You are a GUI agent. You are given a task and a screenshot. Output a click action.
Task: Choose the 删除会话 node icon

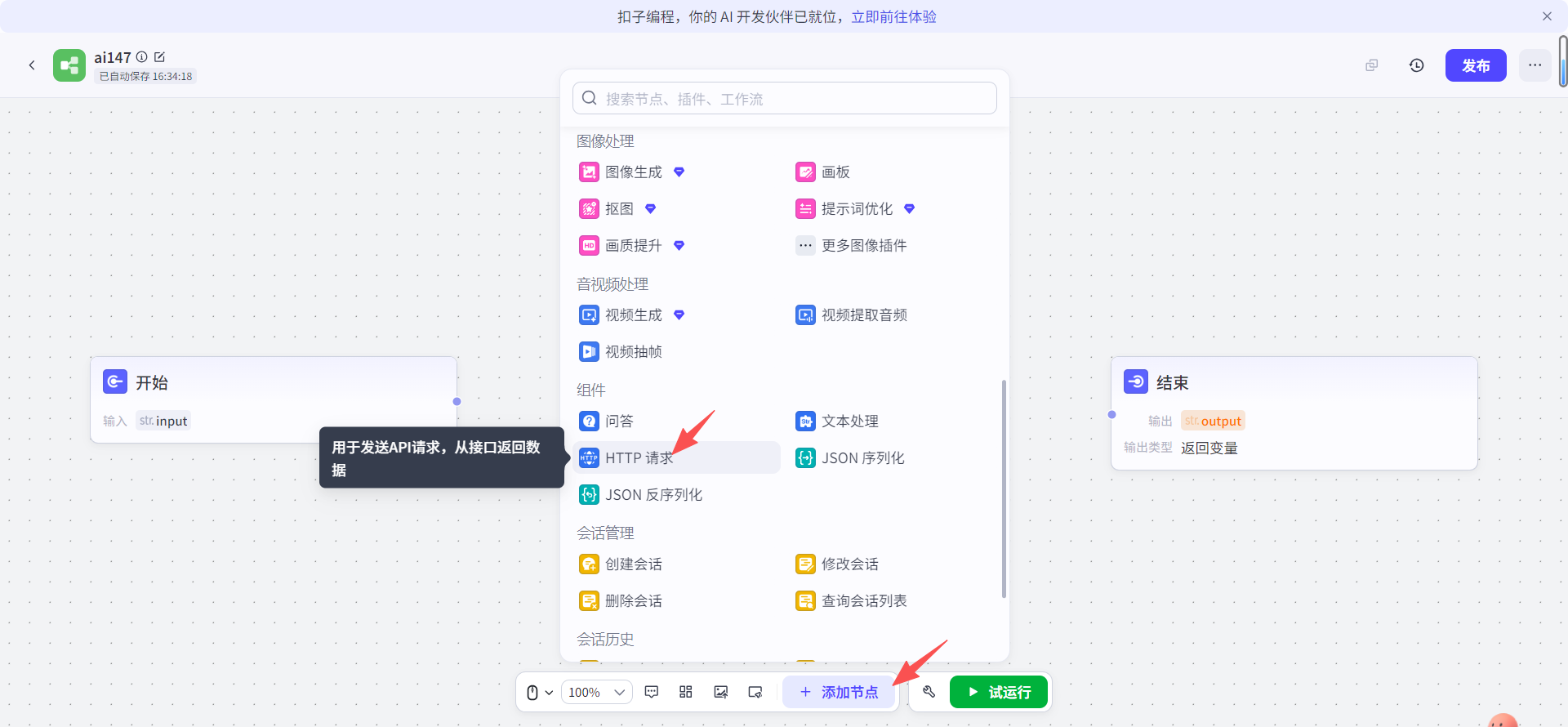(589, 601)
